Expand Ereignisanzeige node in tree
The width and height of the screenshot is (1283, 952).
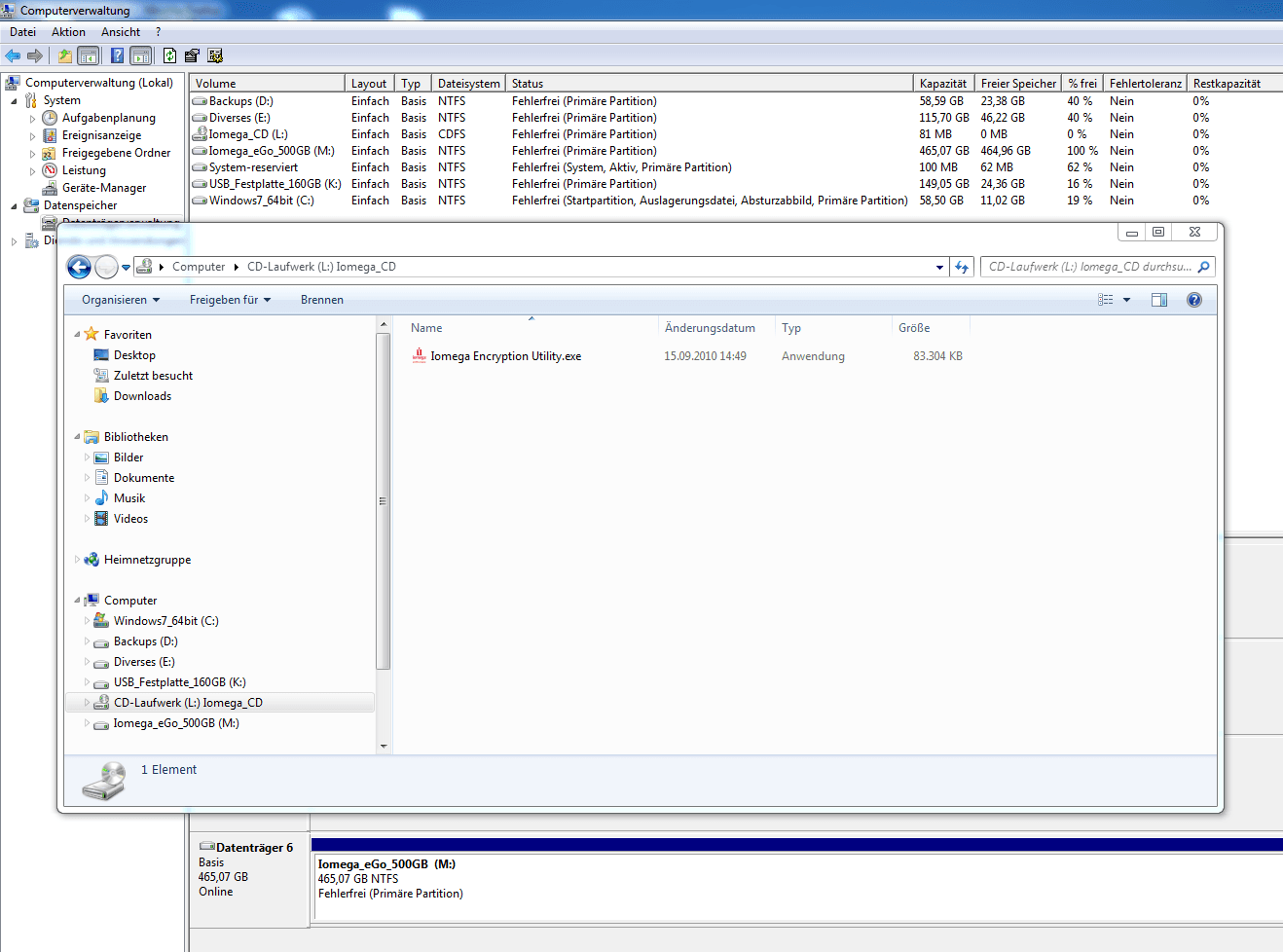[x=32, y=136]
